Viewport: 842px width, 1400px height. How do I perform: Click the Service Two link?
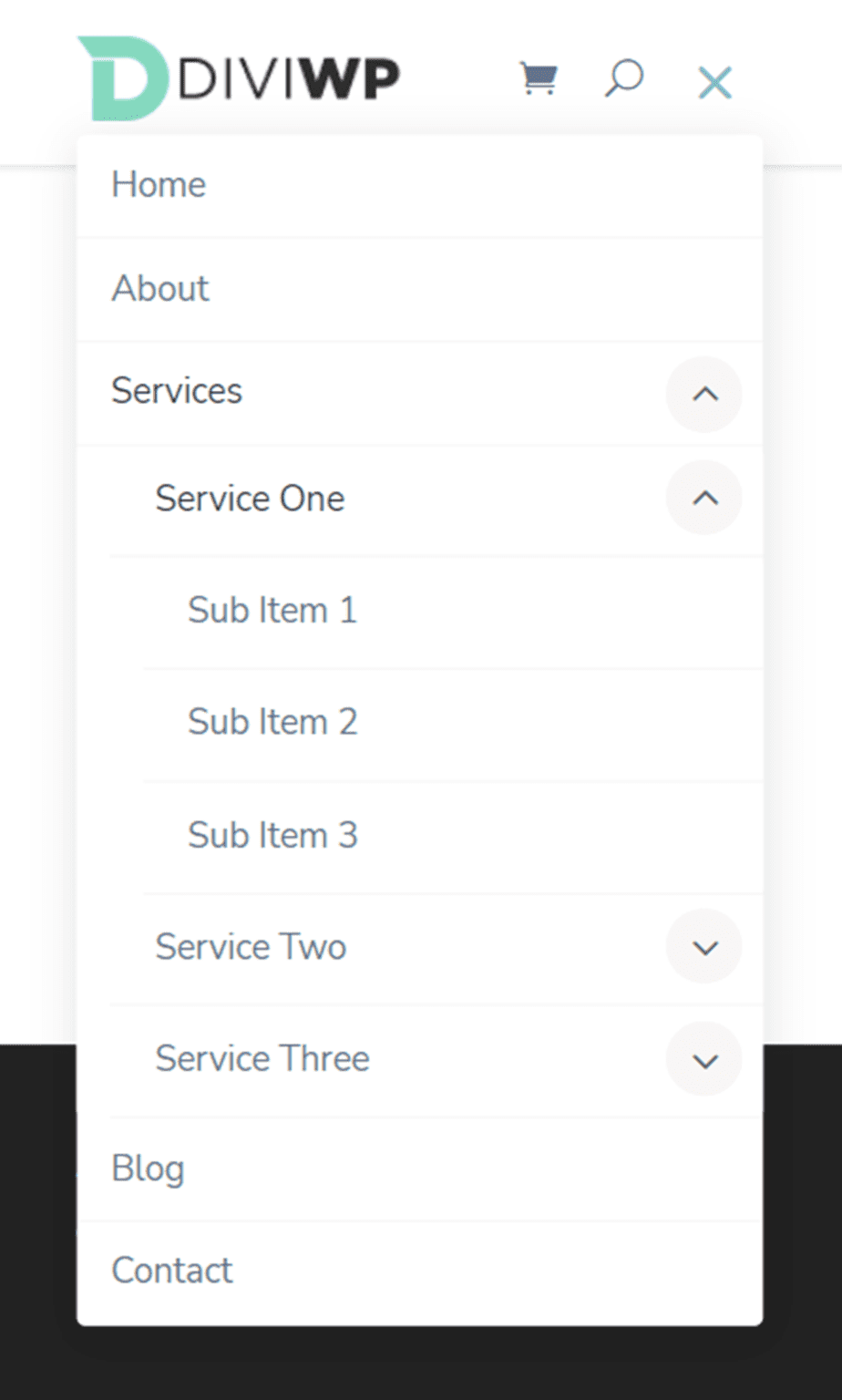pos(251,946)
